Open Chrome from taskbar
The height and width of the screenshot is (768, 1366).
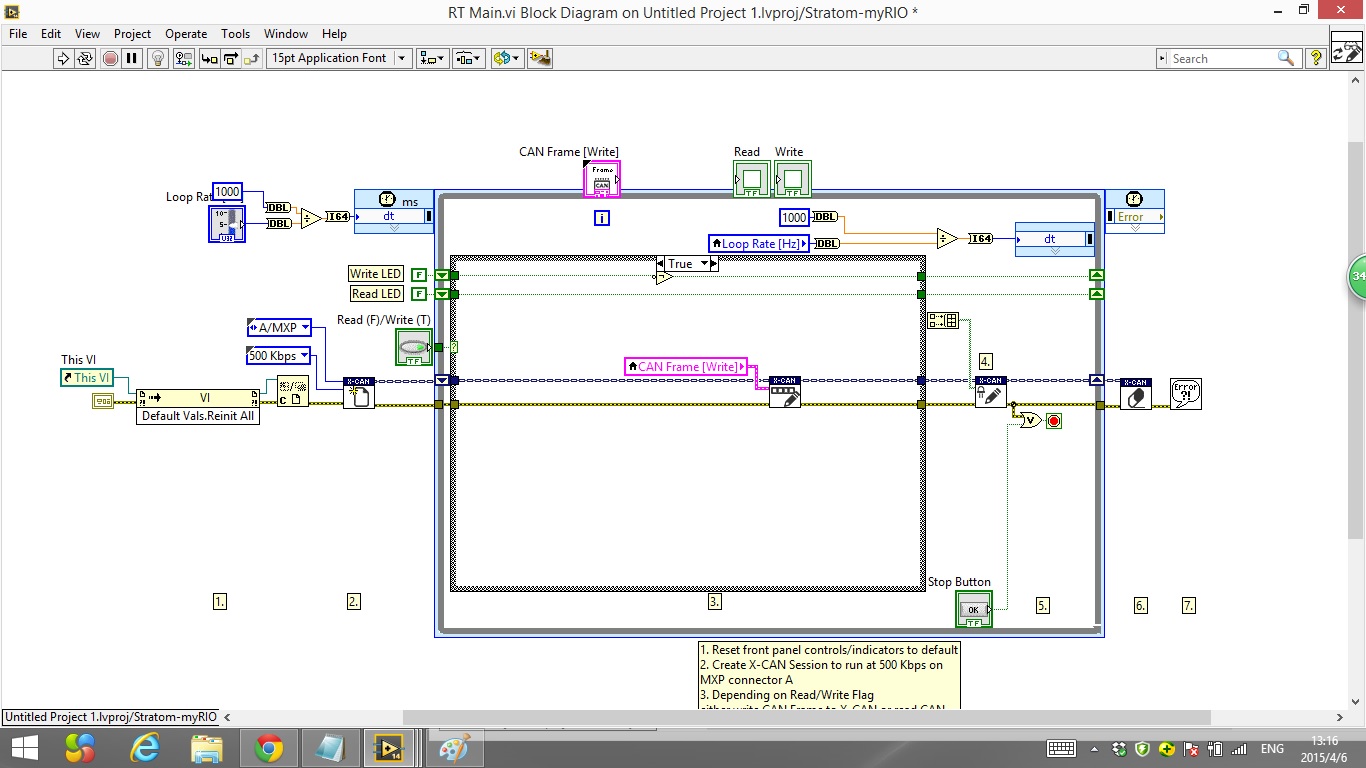(x=268, y=748)
